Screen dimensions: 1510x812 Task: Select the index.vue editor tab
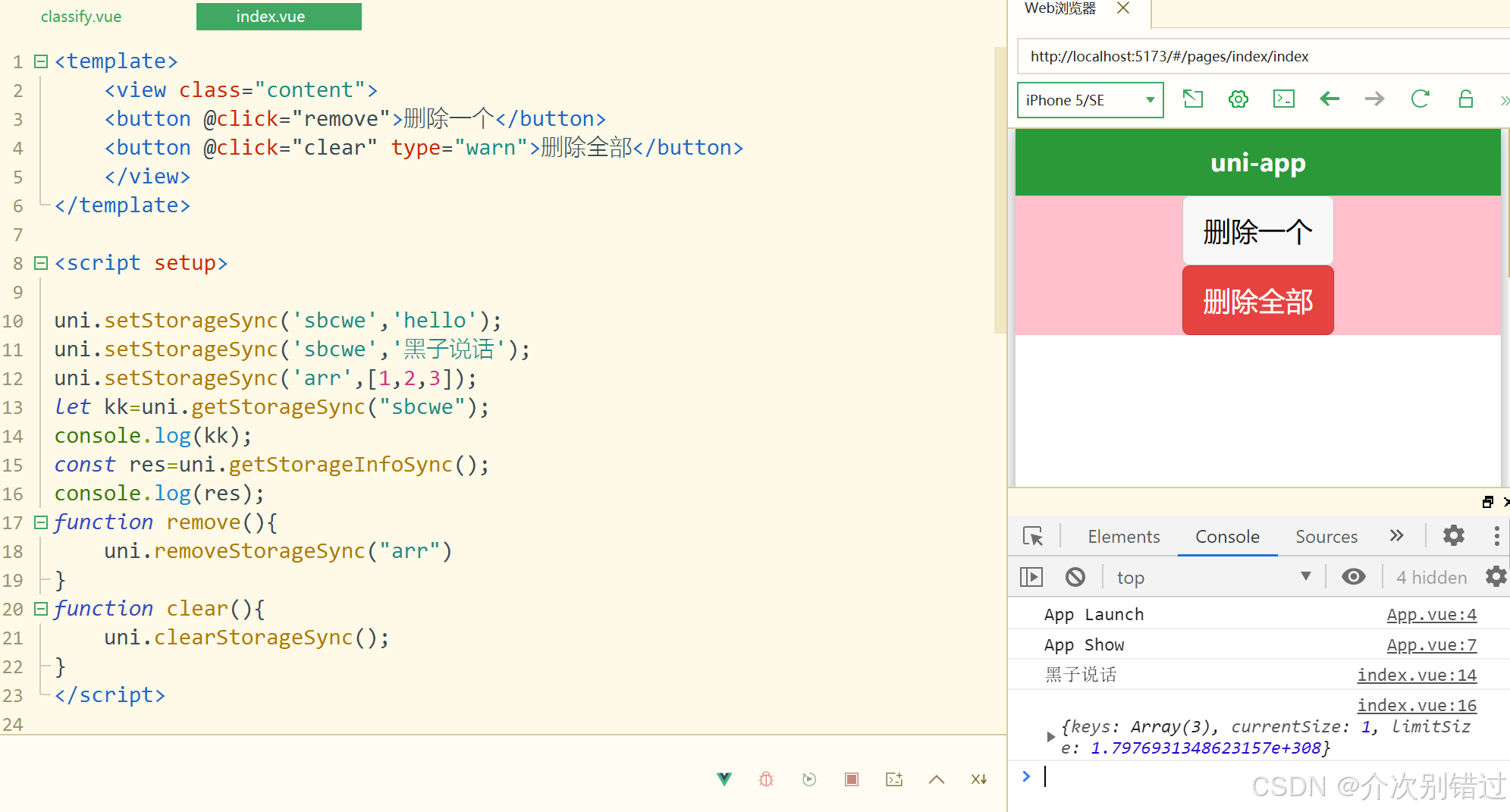tap(278, 17)
